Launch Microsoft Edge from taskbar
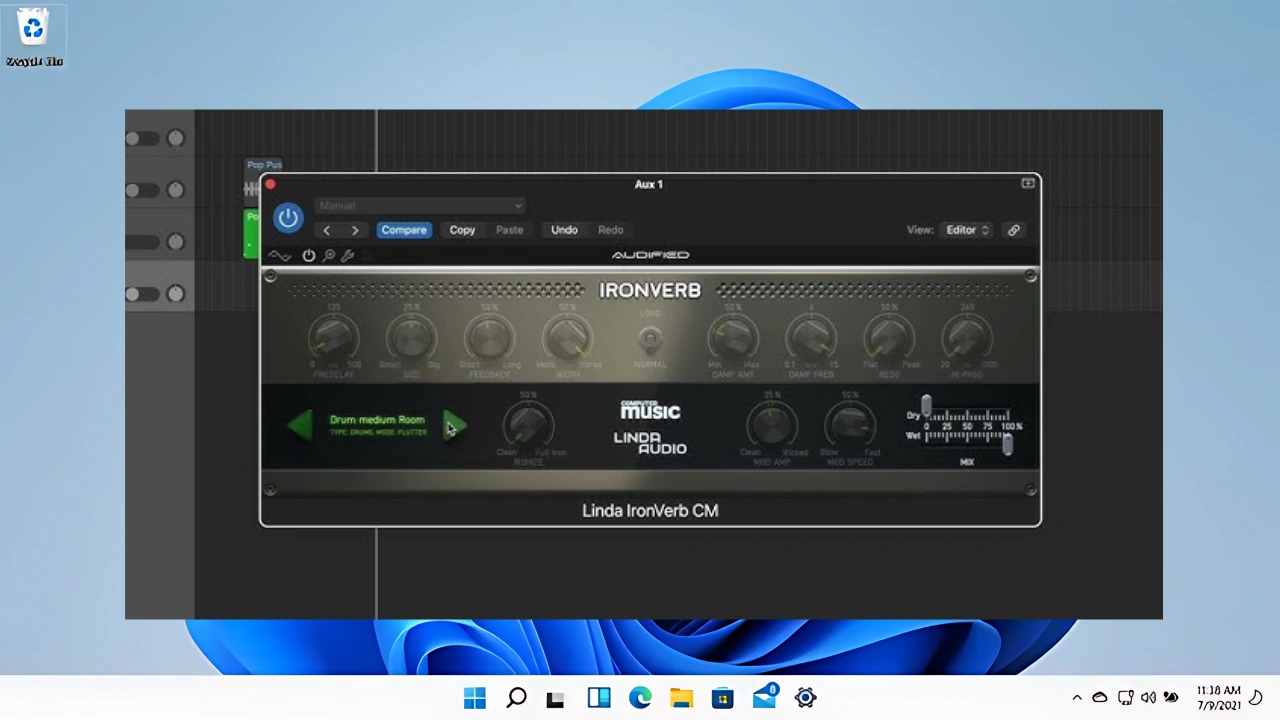The image size is (1280, 720). (640, 698)
